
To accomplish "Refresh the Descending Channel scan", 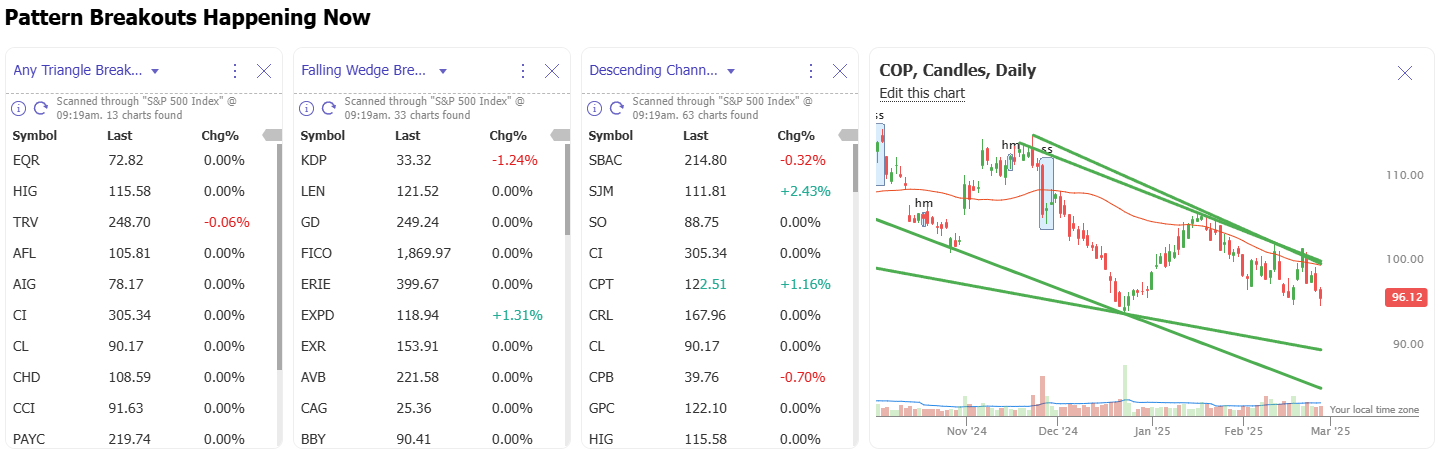I will pos(617,108).
